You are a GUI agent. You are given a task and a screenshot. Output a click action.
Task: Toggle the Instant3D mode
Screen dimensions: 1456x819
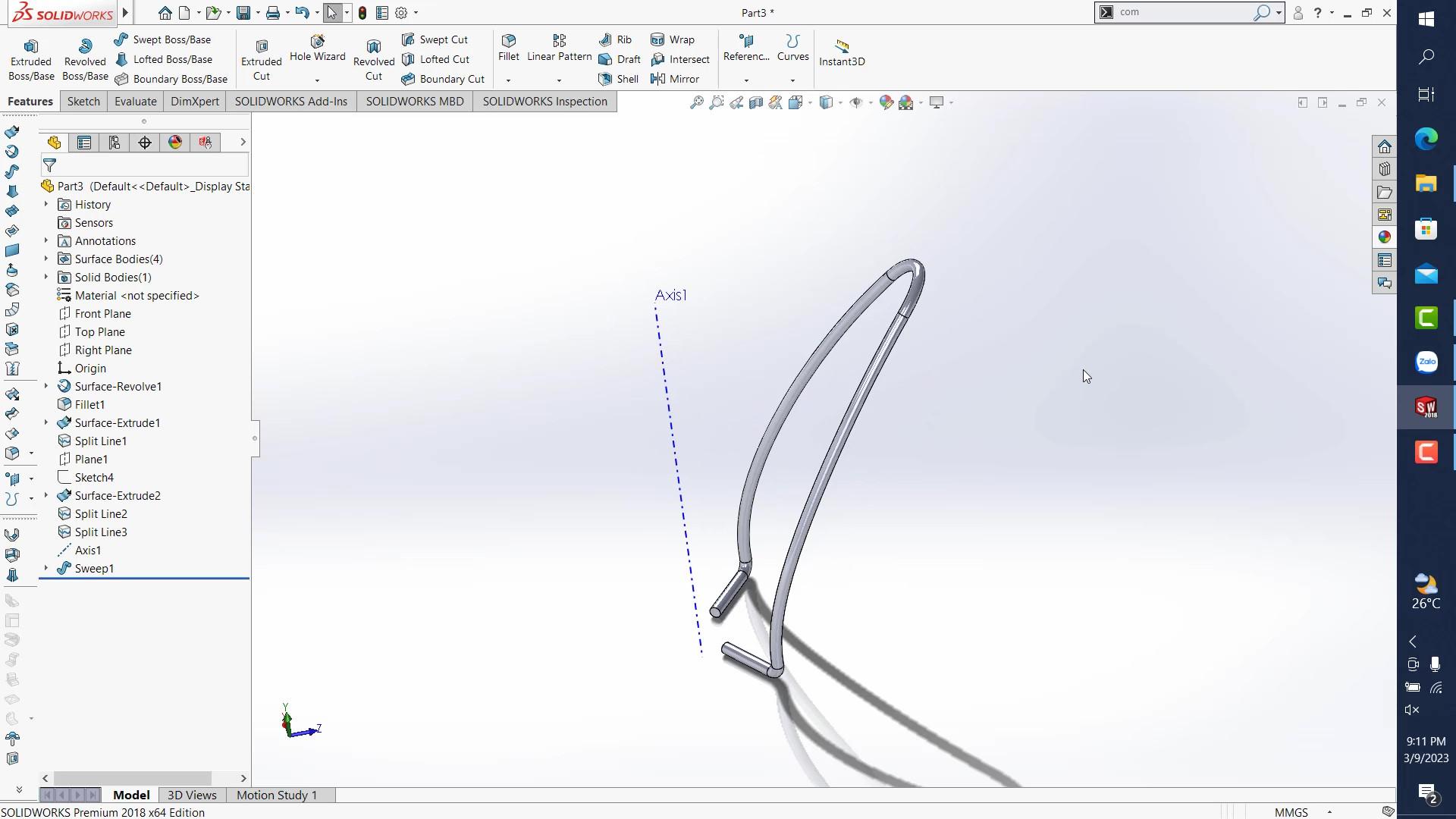(842, 53)
